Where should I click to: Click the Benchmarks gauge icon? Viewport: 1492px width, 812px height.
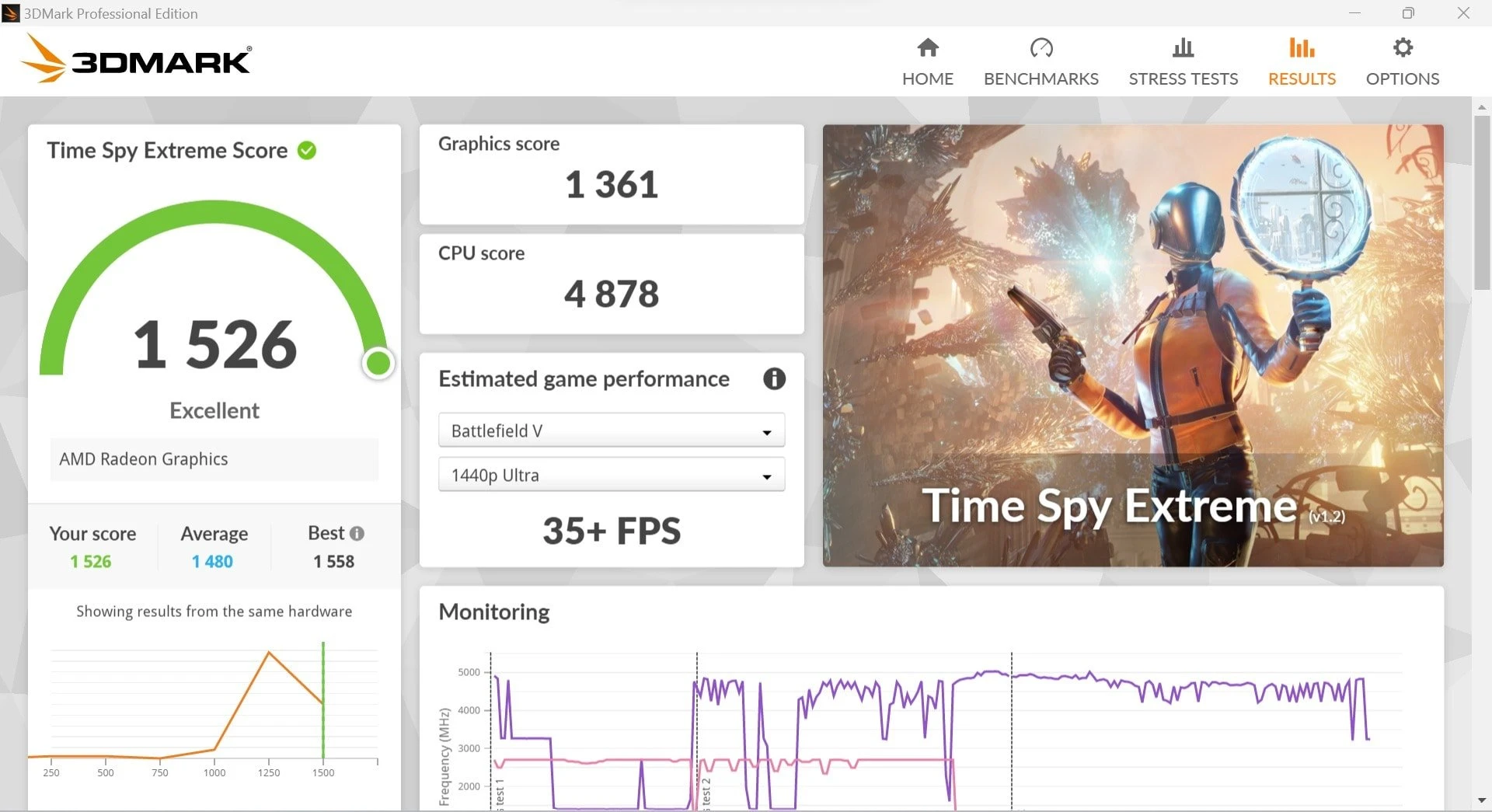click(x=1041, y=48)
